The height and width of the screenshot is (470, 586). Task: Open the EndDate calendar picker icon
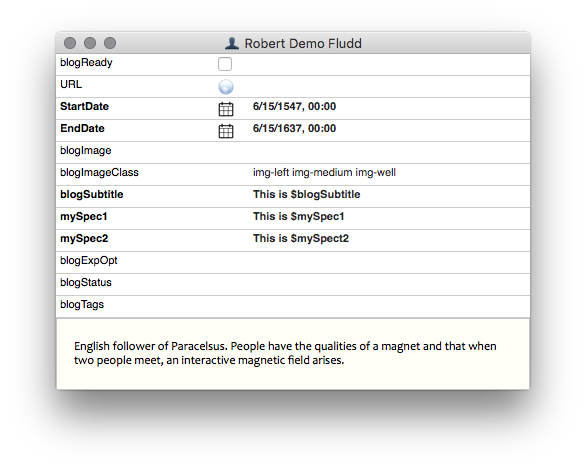[226, 131]
